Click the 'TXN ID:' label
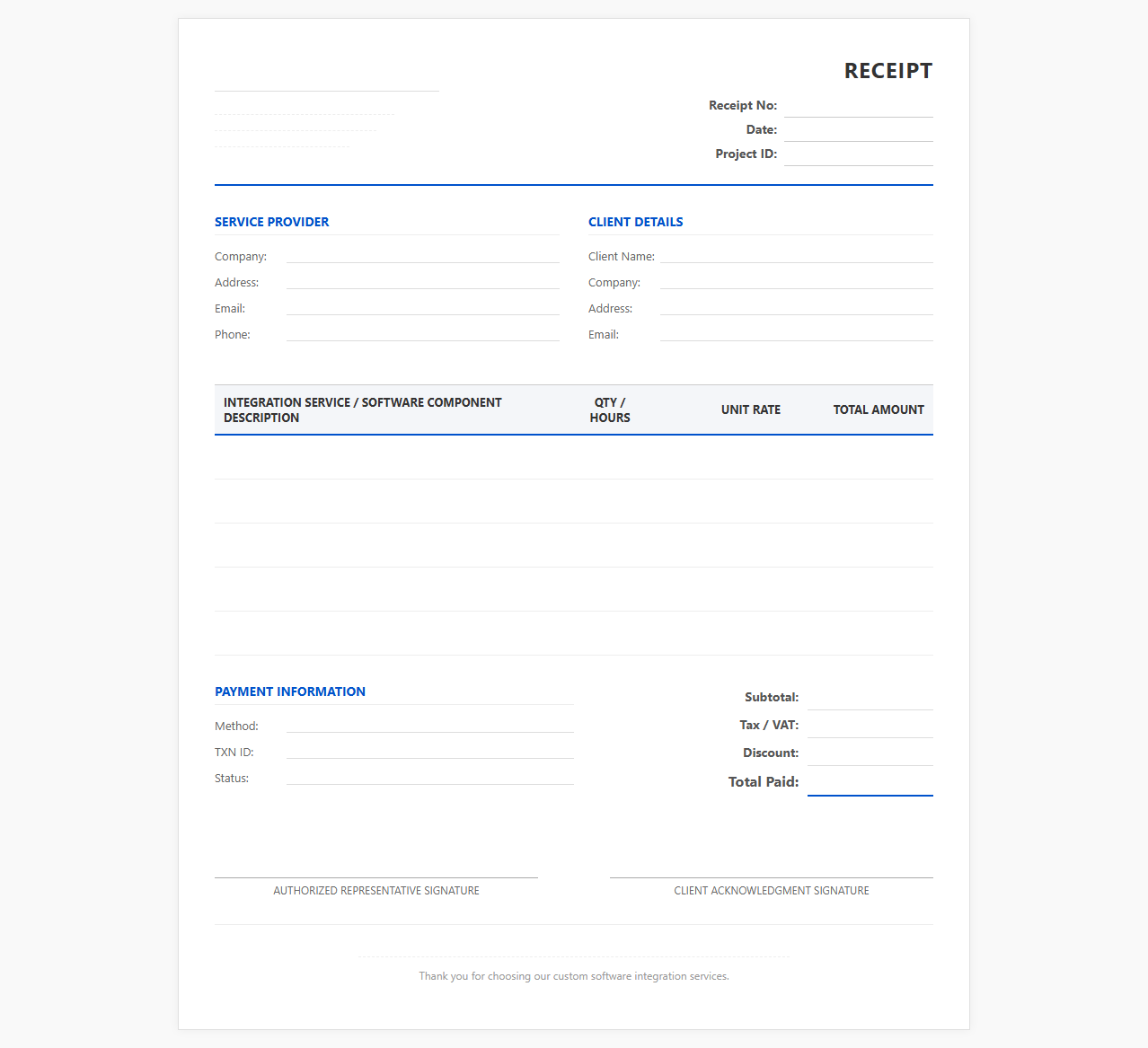1148x1048 pixels. pyautogui.click(x=234, y=753)
